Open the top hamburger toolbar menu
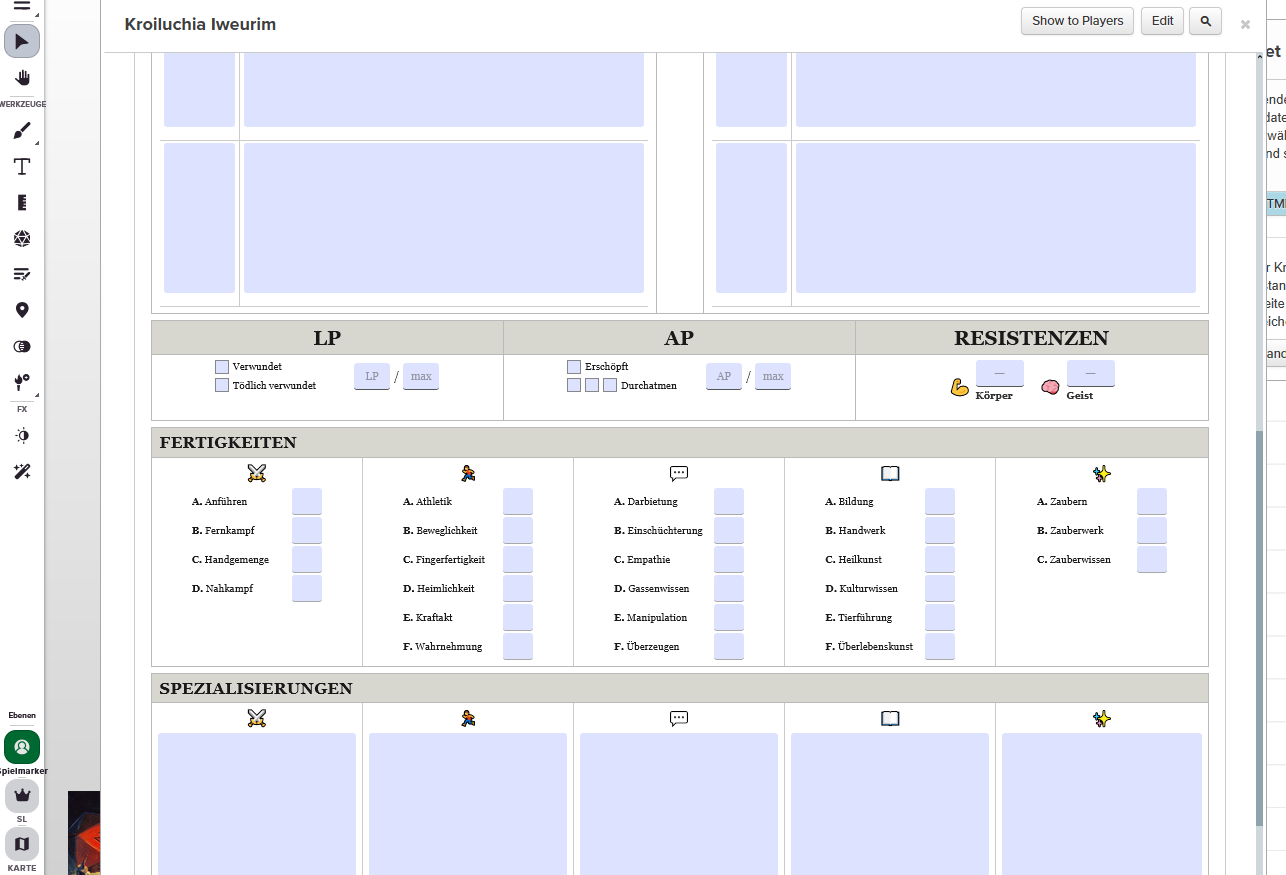The width and height of the screenshot is (1286, 875). pyautogui.click(x=22, y=6)
